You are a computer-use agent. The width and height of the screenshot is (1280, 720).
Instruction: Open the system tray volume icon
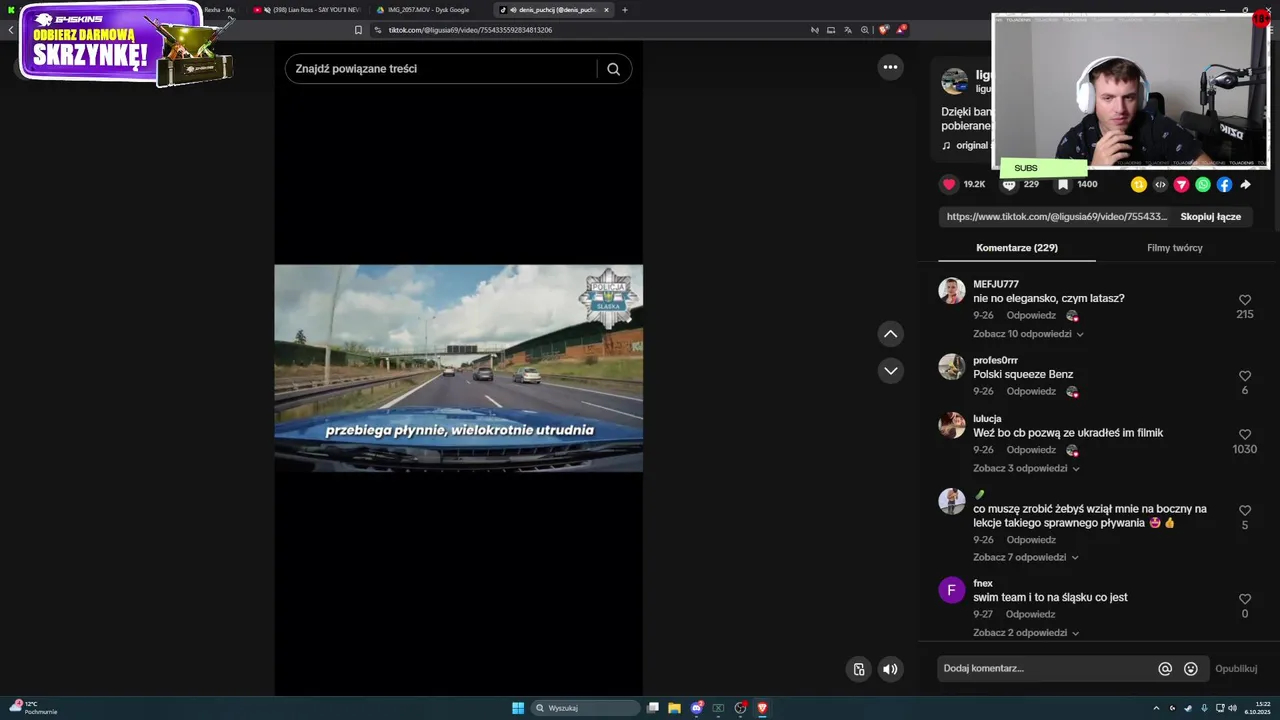(x=1233, y=708)
